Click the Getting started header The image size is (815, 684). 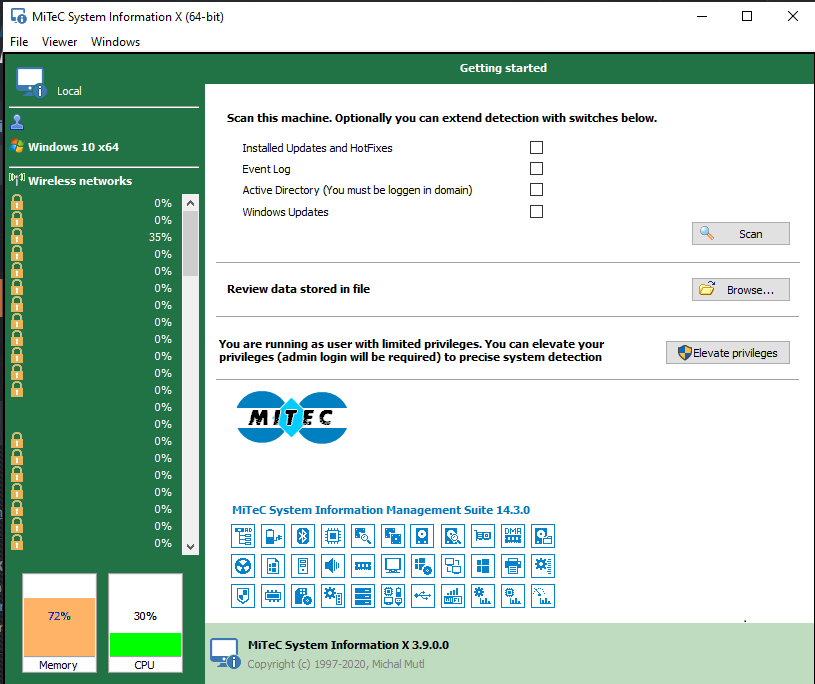coord(503,68)
